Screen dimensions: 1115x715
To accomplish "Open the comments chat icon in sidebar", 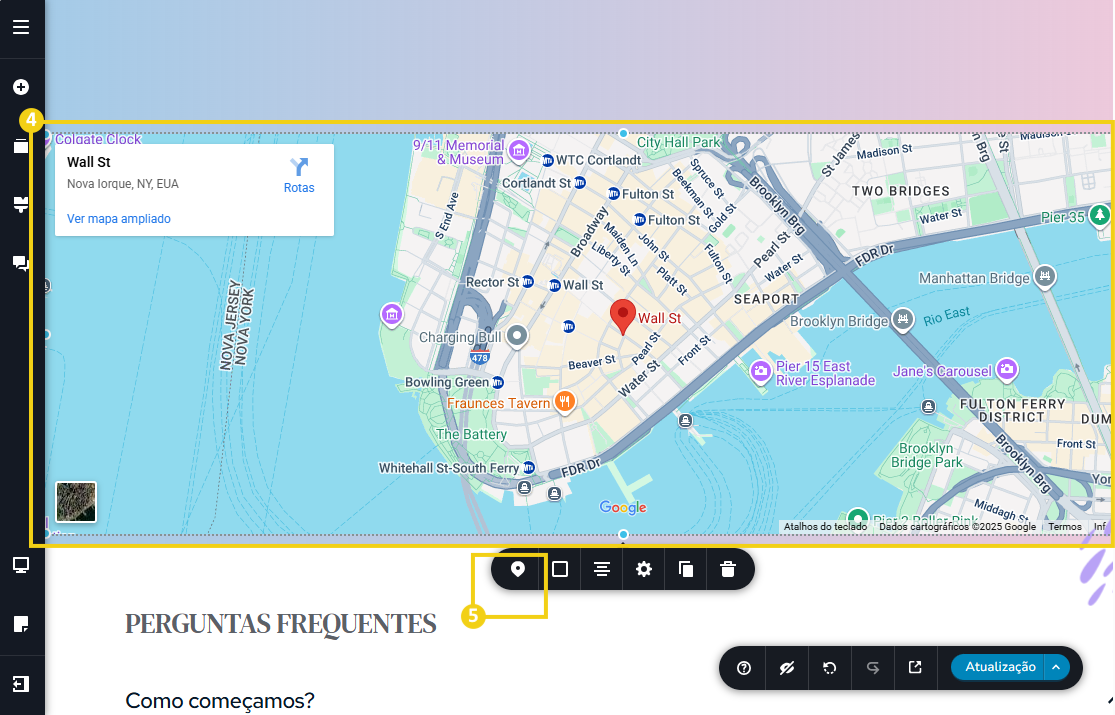I will click(21, 264).
